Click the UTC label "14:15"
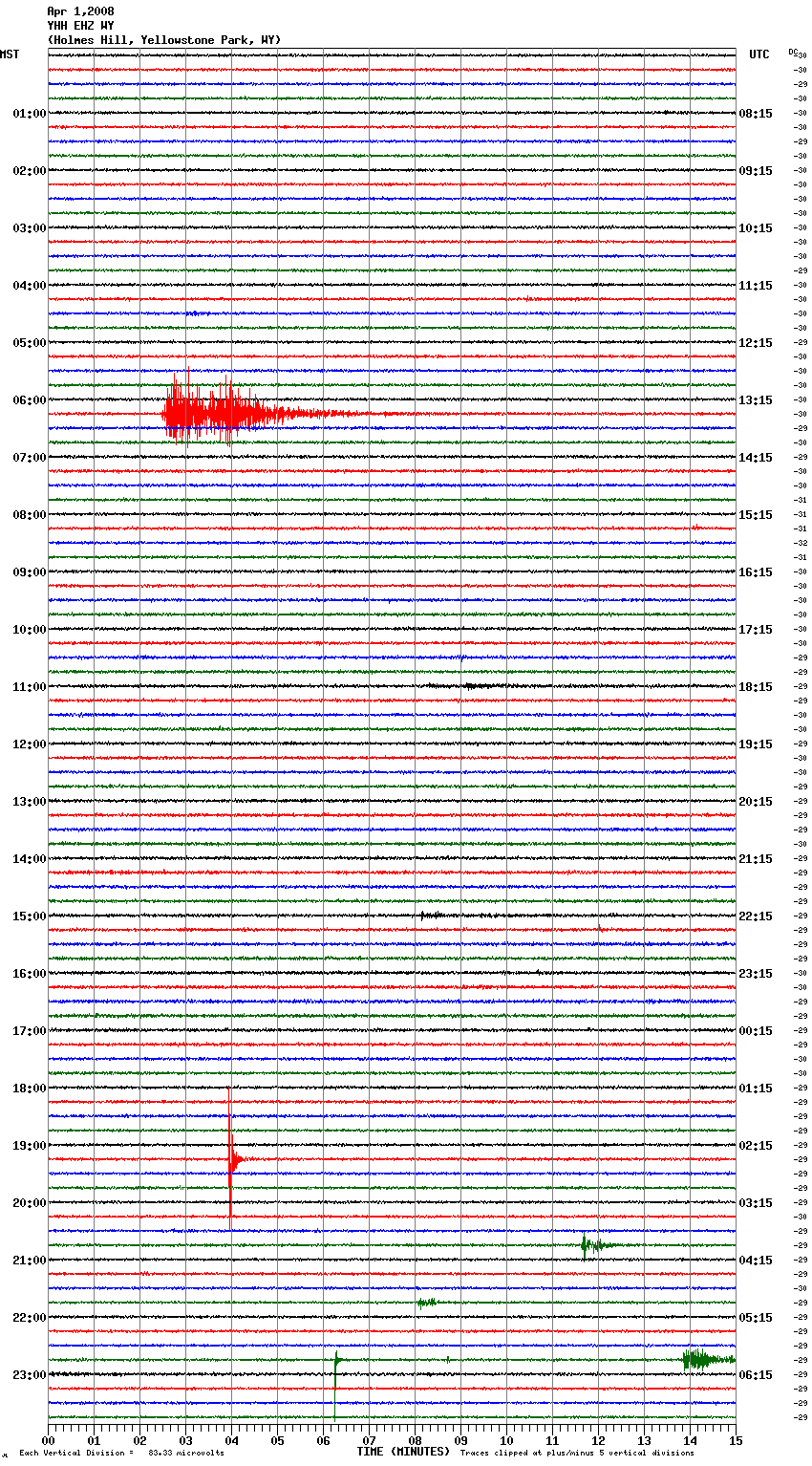The width and height of the screenshot is (812, 1466). point(756,458)
